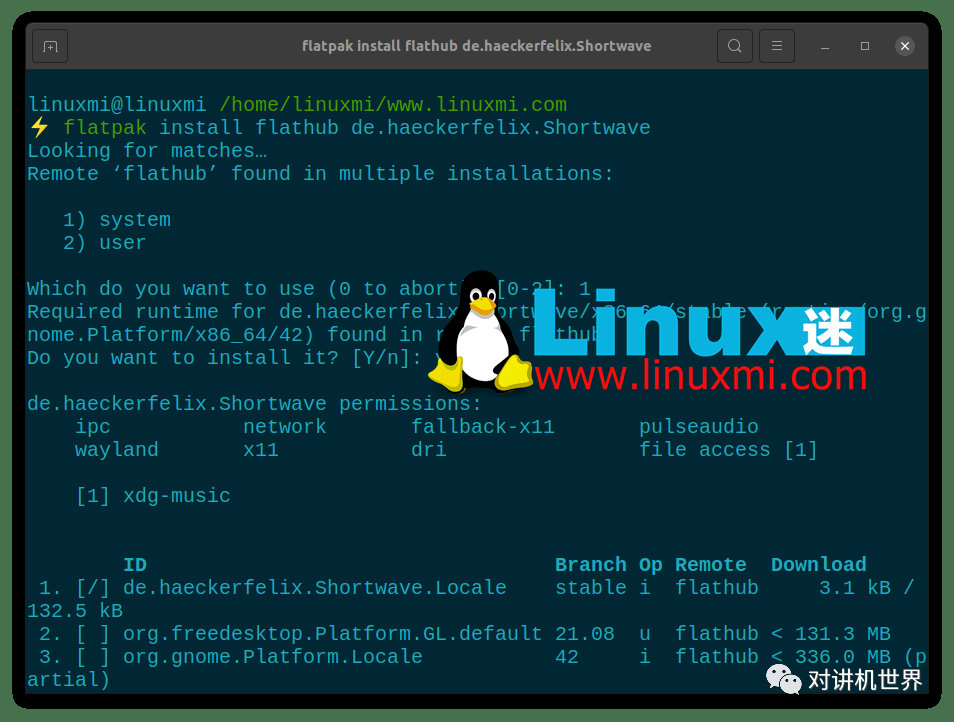Click the 'Branch' column header

[591, 565]
